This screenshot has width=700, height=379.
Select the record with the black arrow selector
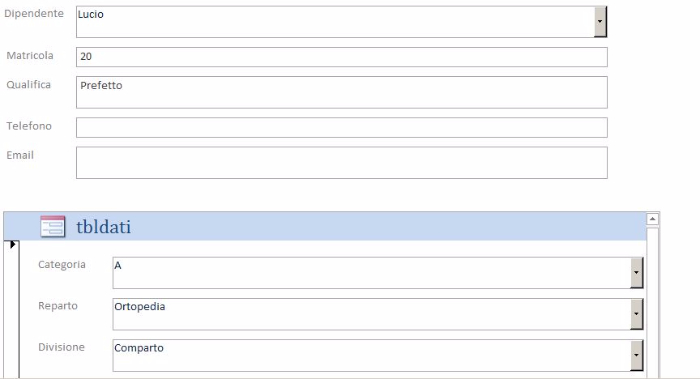pyautogui.click(x=12, y=244)
